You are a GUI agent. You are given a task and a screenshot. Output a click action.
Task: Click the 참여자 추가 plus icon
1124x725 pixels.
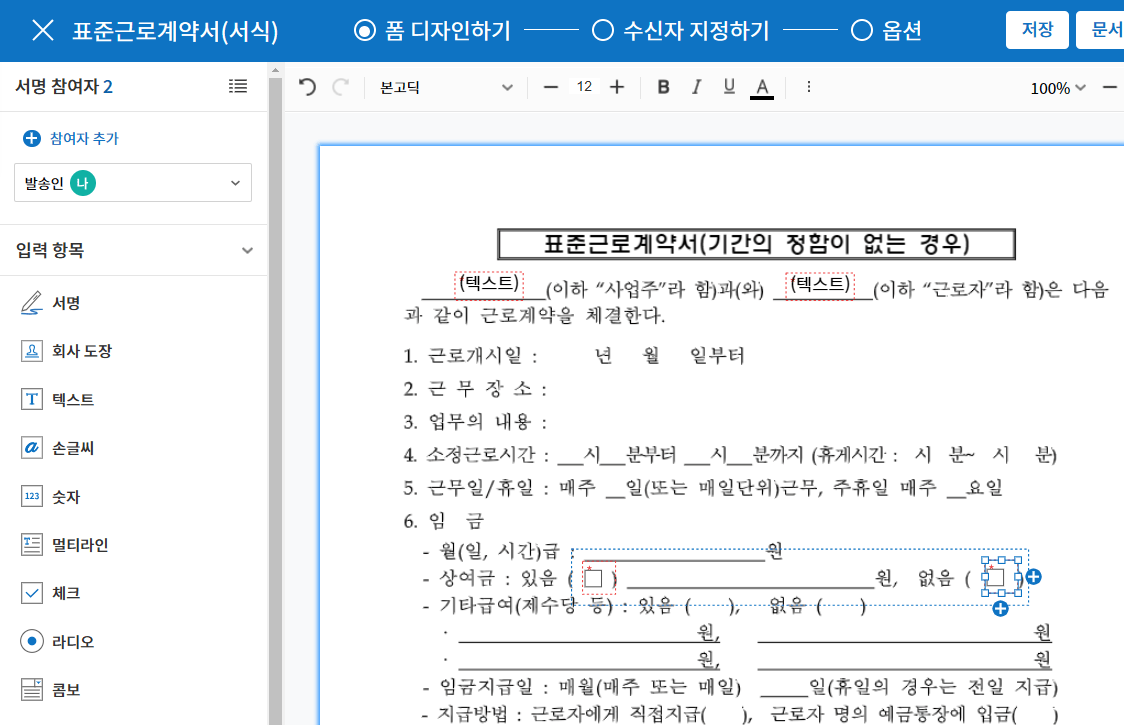[32, 138]
